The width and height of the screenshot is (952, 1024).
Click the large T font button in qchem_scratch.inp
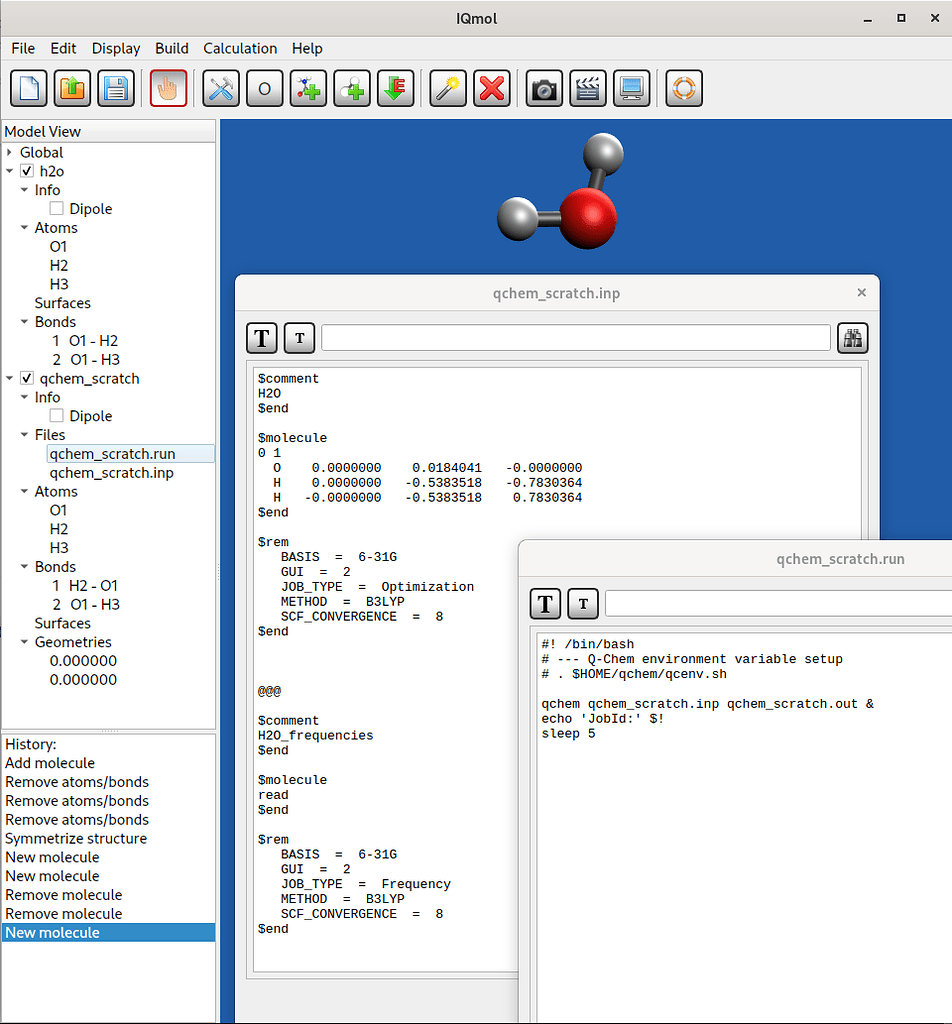coord(262,338)
